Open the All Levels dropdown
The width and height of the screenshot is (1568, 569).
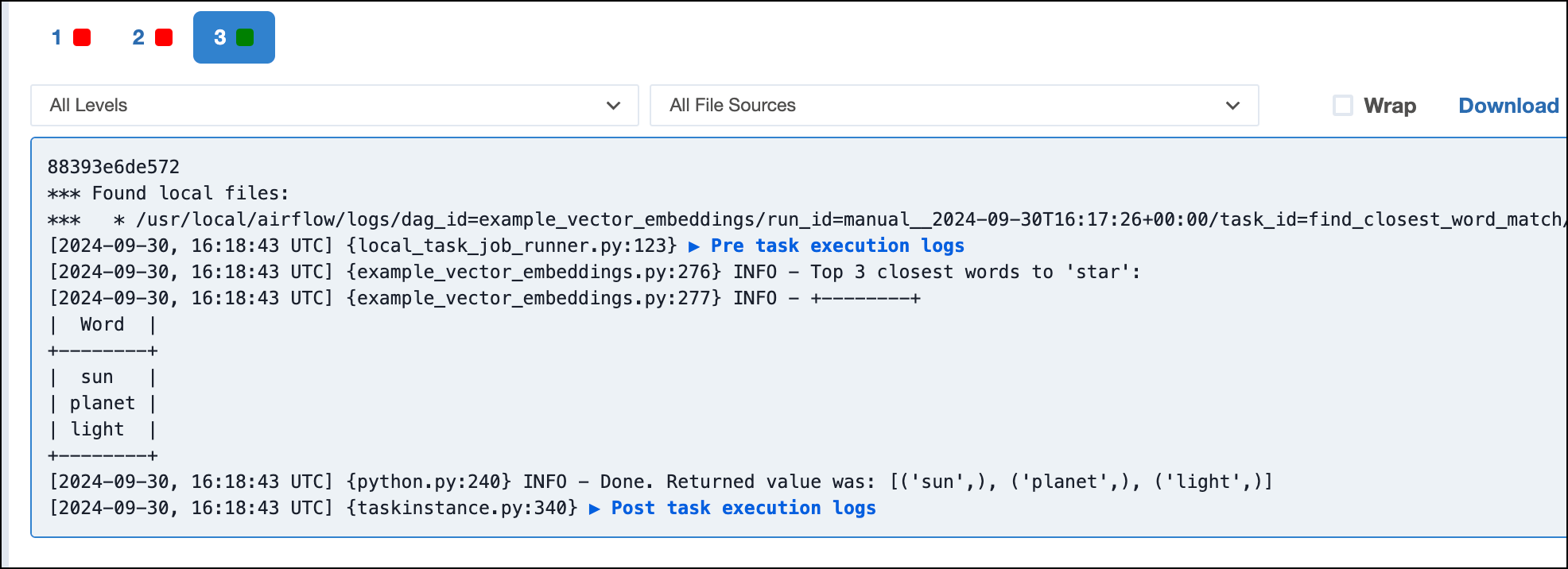tap(335, 105)
